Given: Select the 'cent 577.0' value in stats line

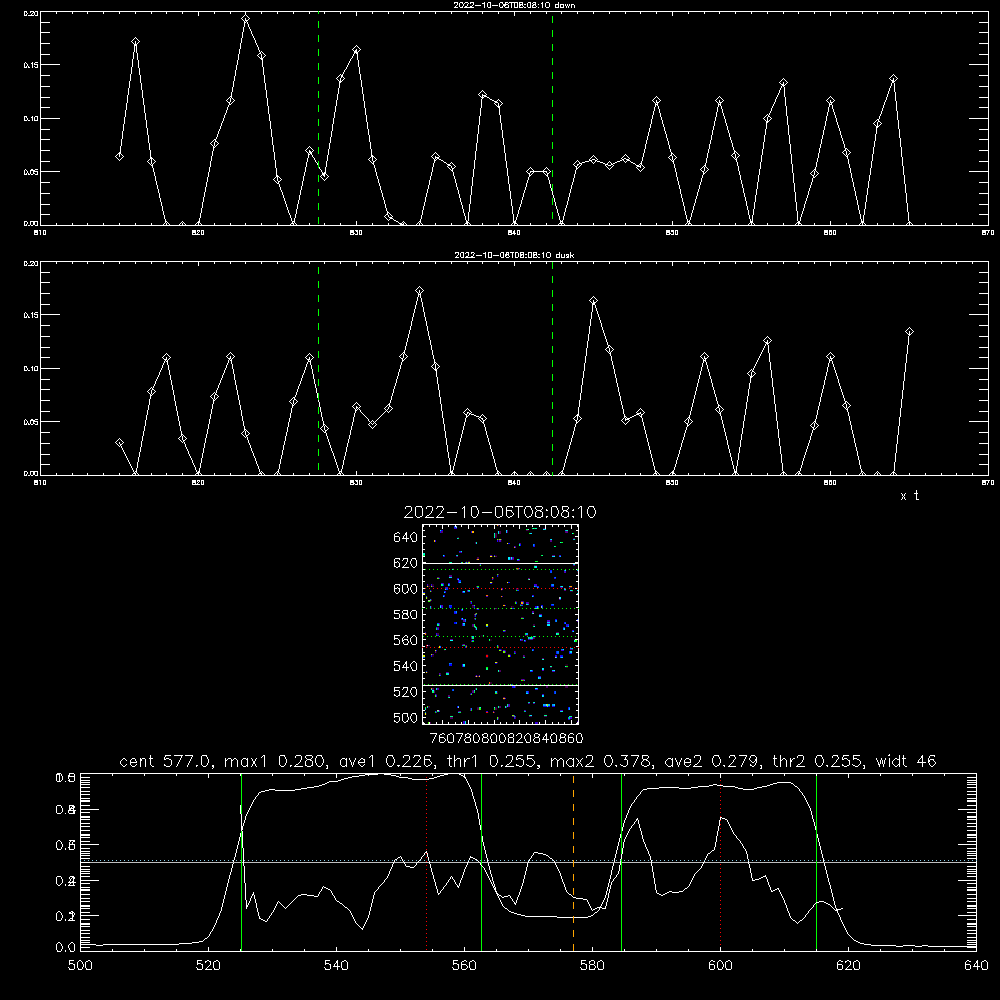Looking at the screenshot, I should 166,761.
